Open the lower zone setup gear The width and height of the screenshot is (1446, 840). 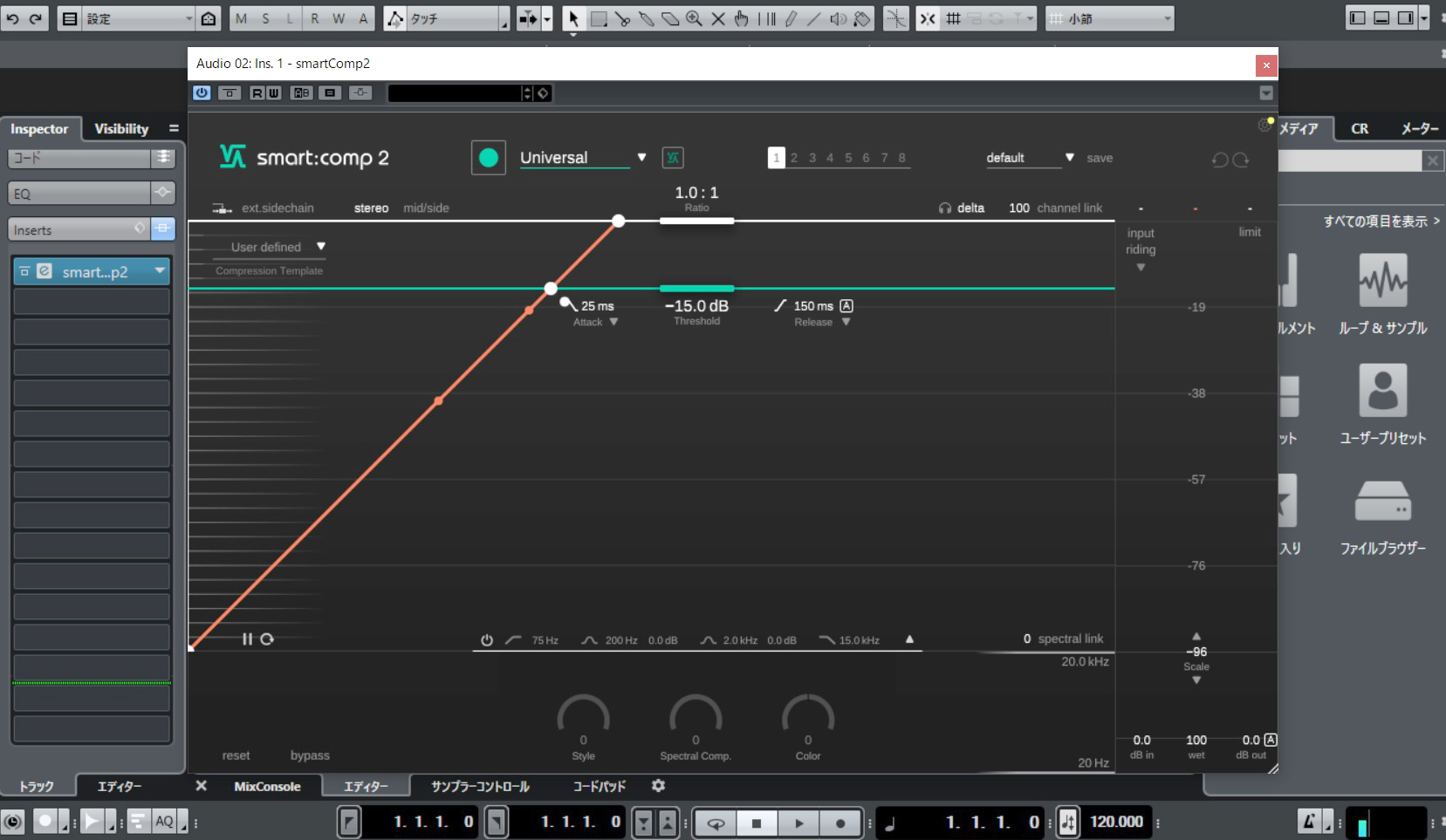[x=659, y=786]
